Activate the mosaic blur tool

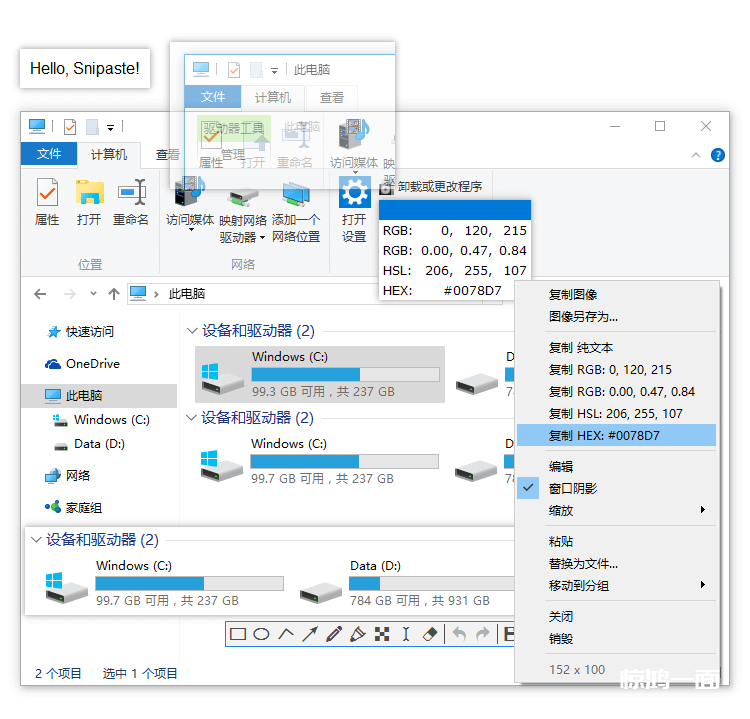click(382, 634)
